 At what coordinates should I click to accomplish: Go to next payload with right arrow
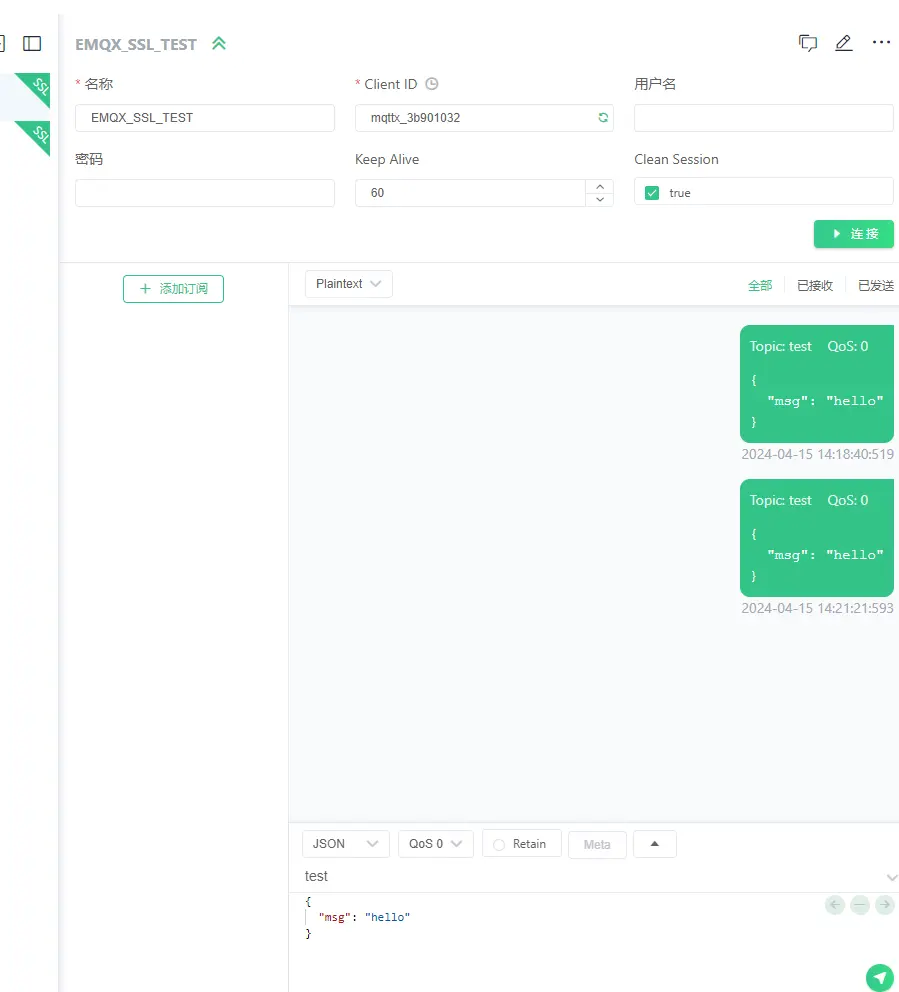pyautogui.click(x=884, y=905)
